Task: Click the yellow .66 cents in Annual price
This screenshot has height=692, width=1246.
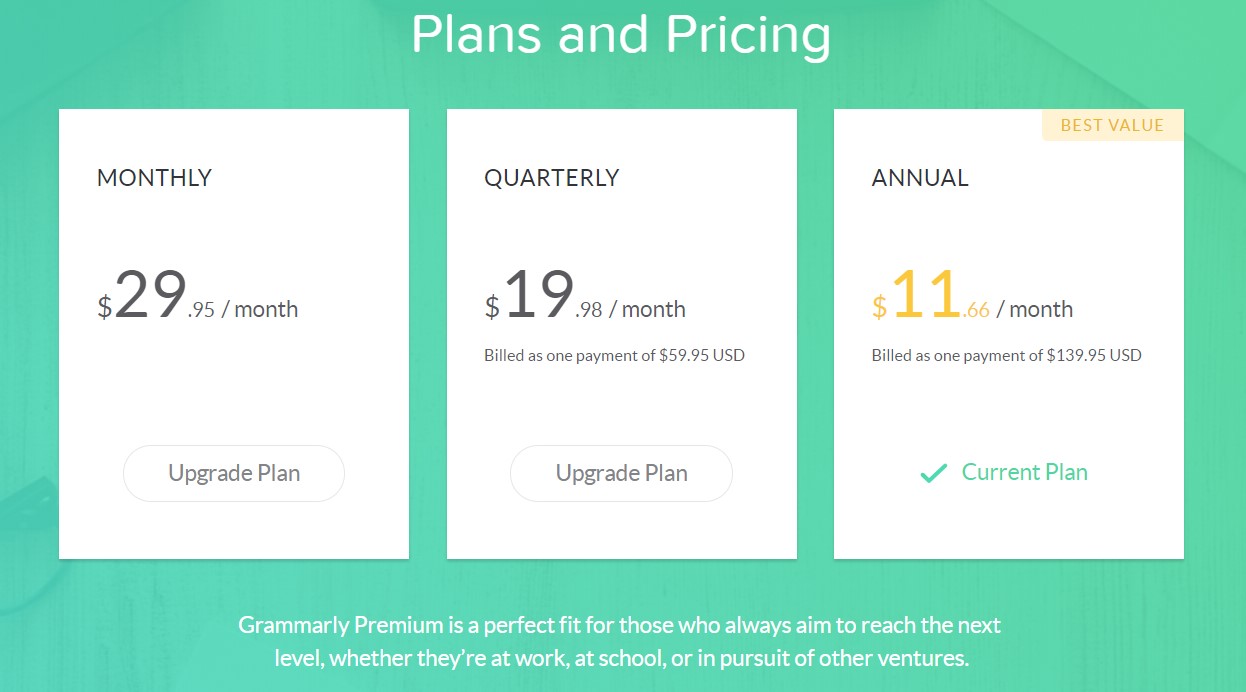Action: (x=976, y=310)
